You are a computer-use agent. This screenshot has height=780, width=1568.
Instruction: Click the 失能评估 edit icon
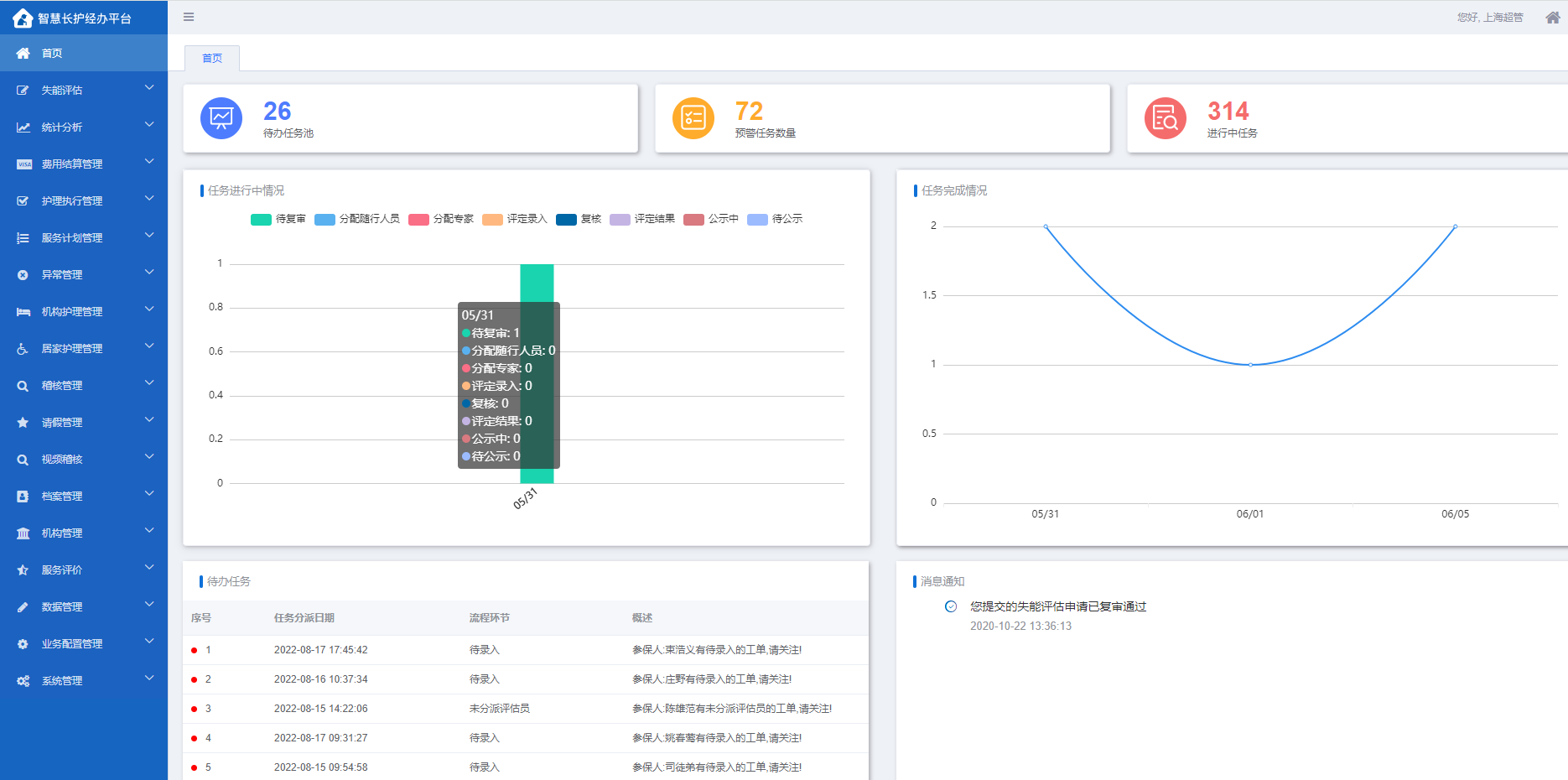[x=23, y=90]
